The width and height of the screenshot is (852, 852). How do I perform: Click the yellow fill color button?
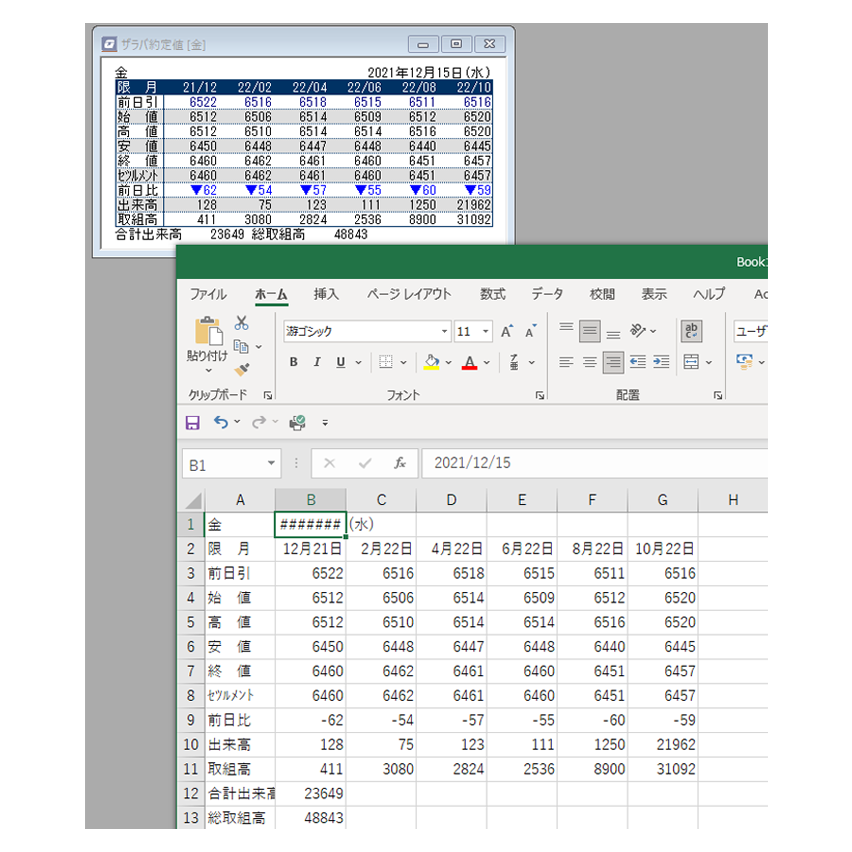click(x=431, y=362)
